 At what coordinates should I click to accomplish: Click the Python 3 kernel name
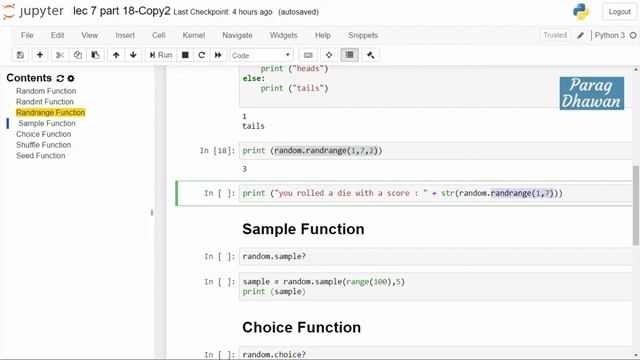[609, 36]
